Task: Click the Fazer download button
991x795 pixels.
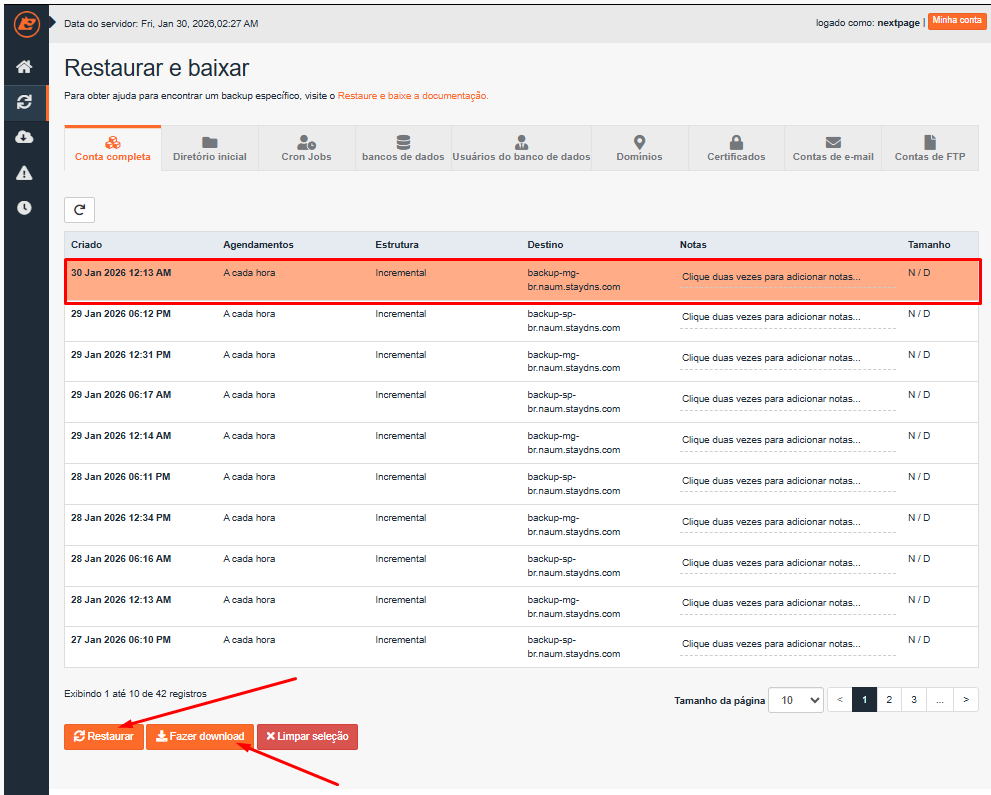Action: coord(200,737)
